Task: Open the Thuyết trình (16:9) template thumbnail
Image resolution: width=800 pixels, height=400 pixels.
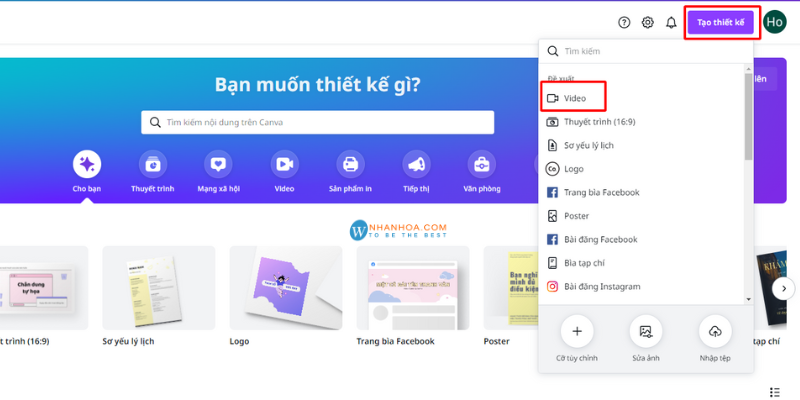Action: point(44,288)
